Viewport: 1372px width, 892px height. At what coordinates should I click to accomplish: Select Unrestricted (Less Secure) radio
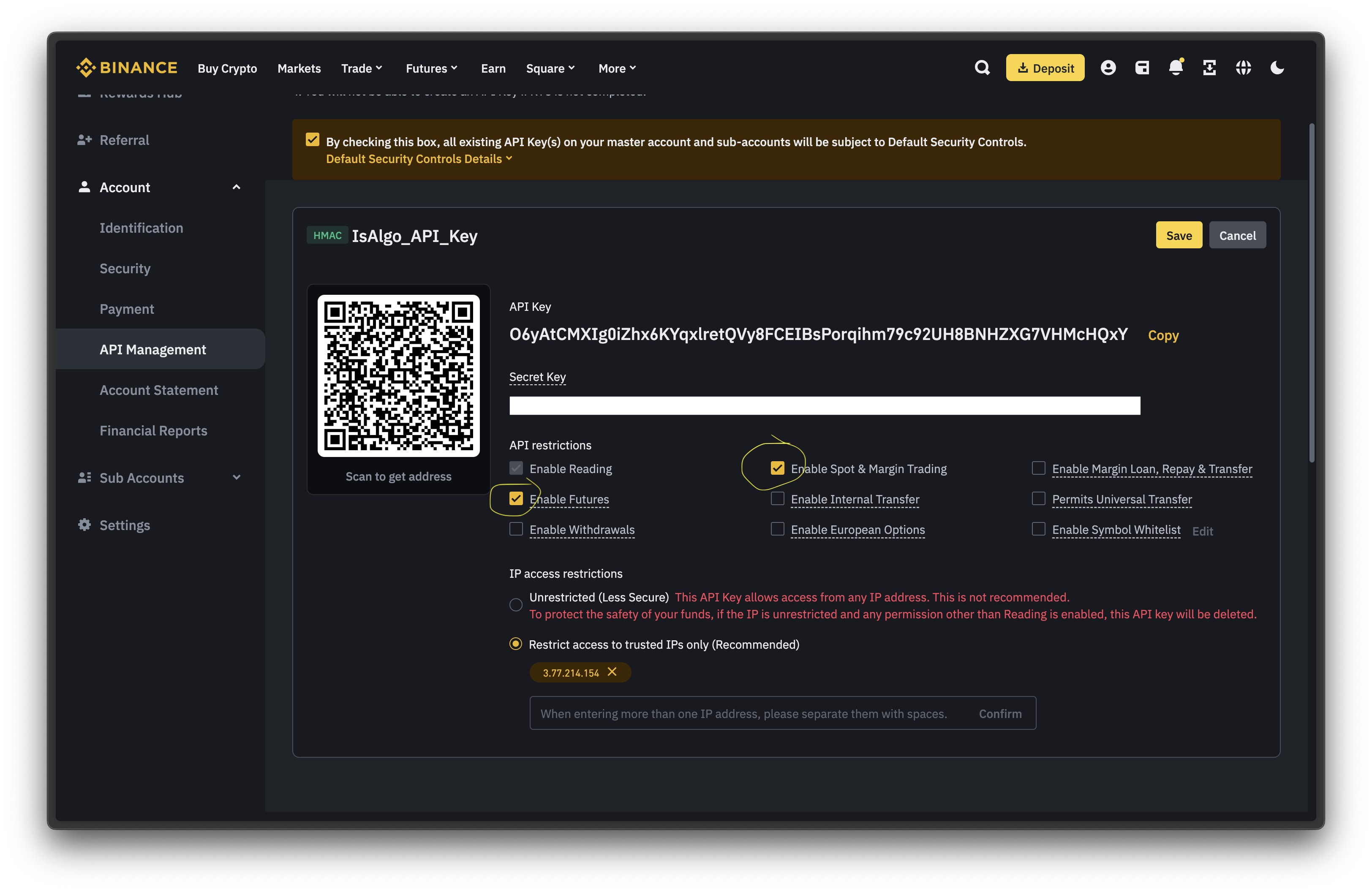pyautogui.click(x=516, y=604)
